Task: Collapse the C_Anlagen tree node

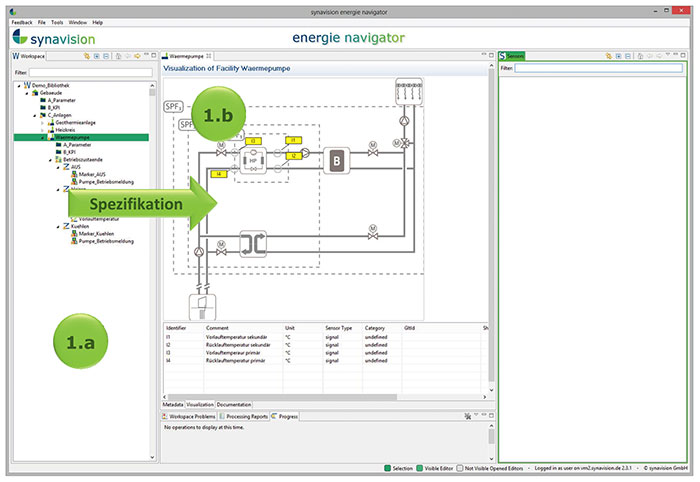Action: pos(35,115)
